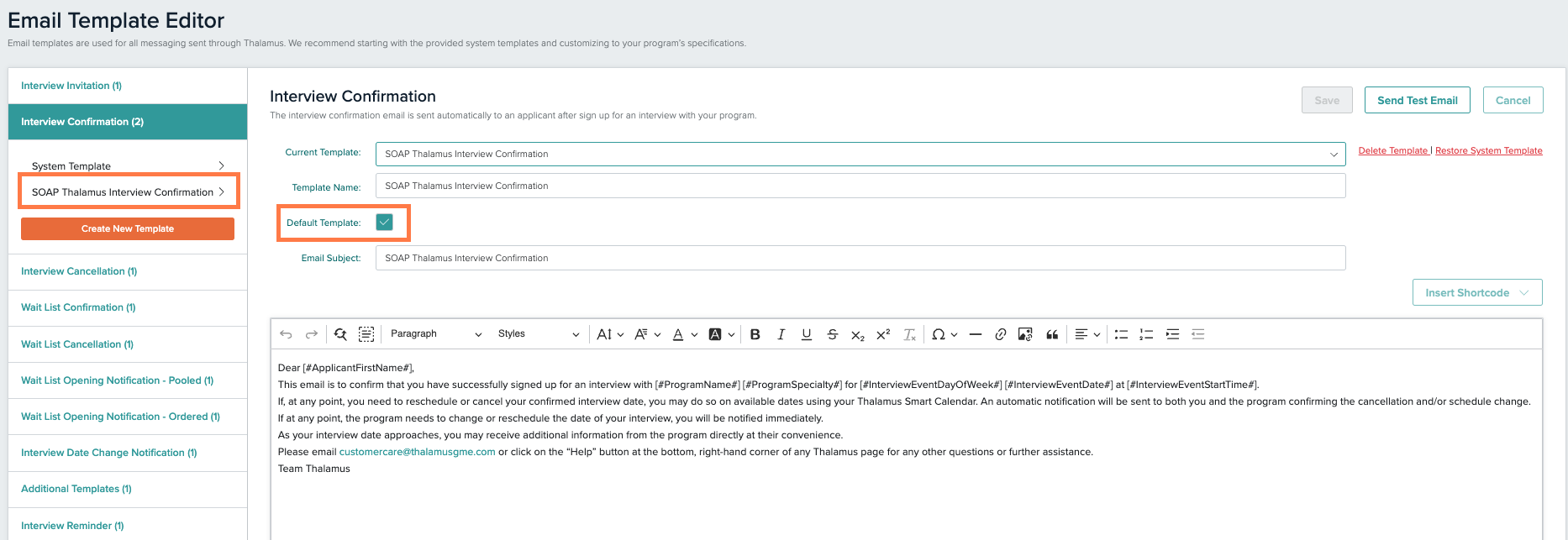
Task: Open the Current Template dropdown
Action: (x=860, y=154)
